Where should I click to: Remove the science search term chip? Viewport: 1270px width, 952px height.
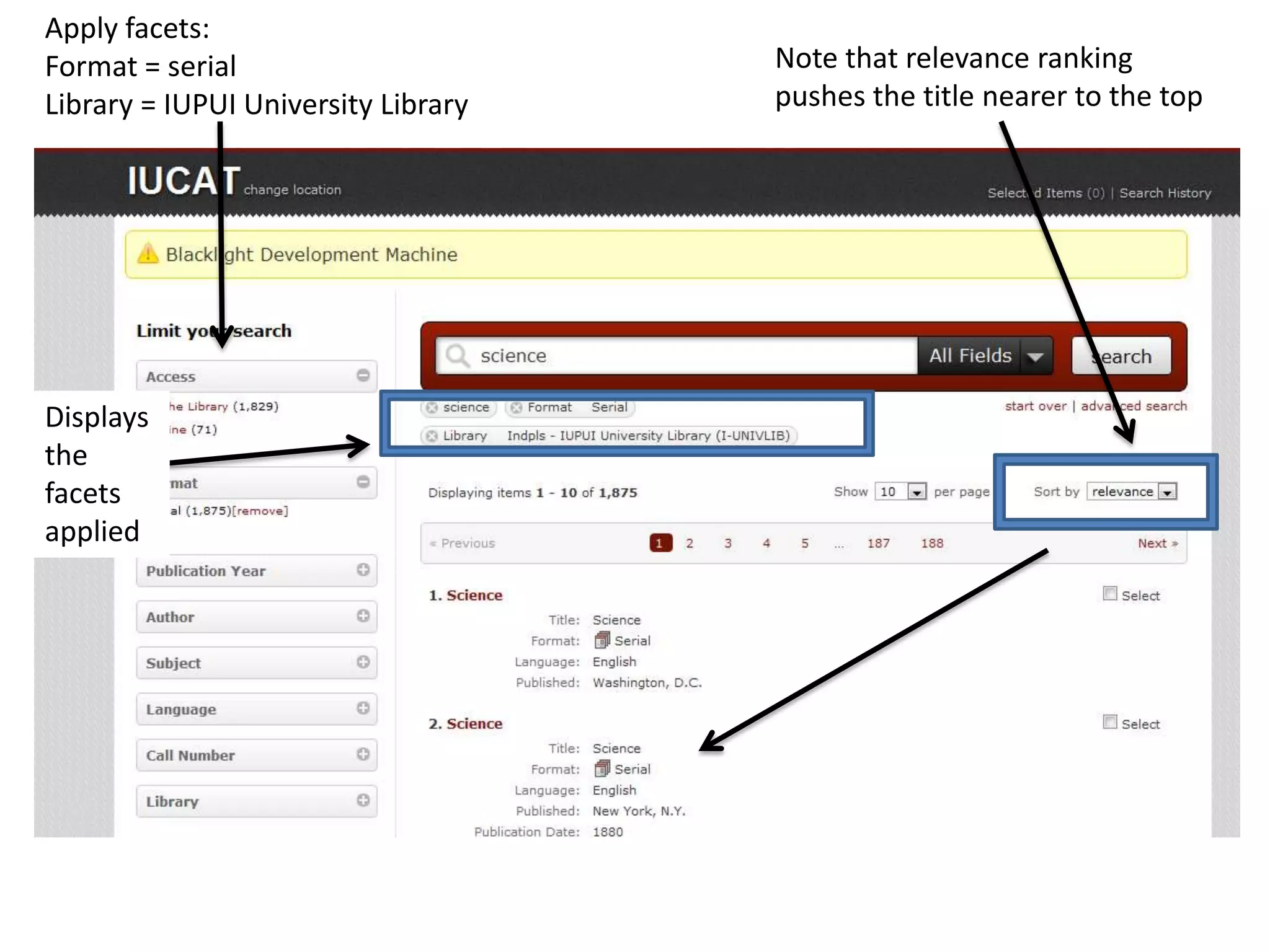(432, 407)
